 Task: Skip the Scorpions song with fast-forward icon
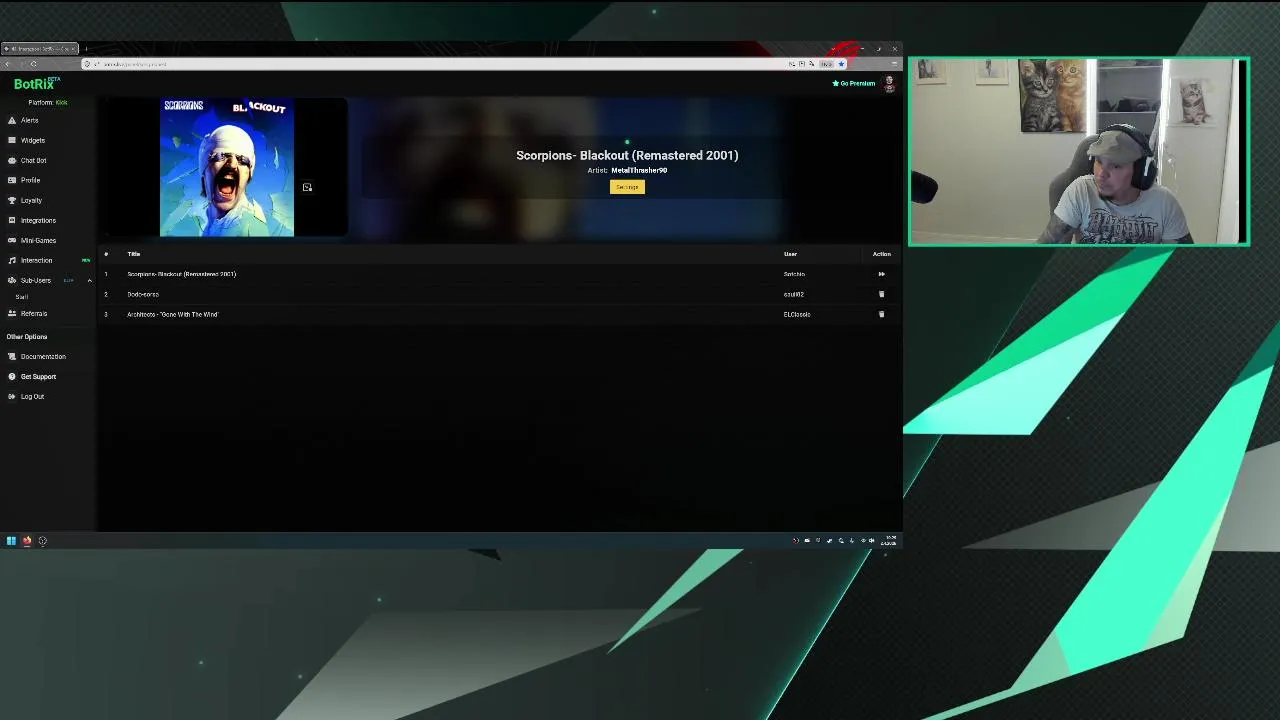click(881, 274)
